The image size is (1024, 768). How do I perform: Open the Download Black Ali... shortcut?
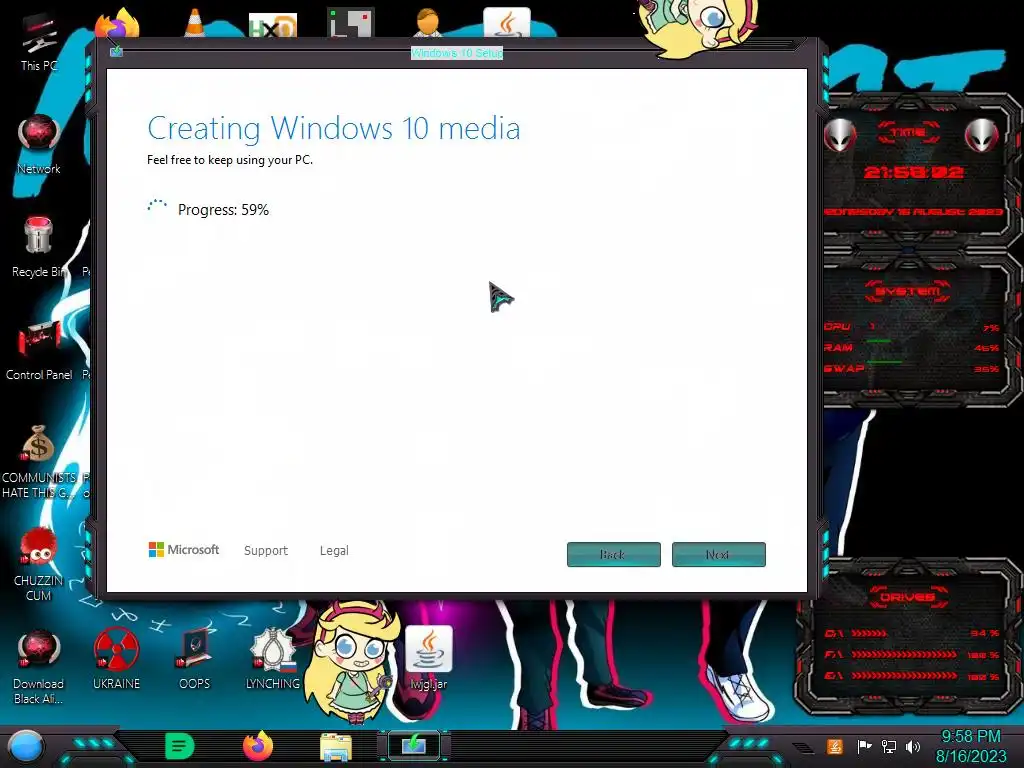(x=39, y=667)
